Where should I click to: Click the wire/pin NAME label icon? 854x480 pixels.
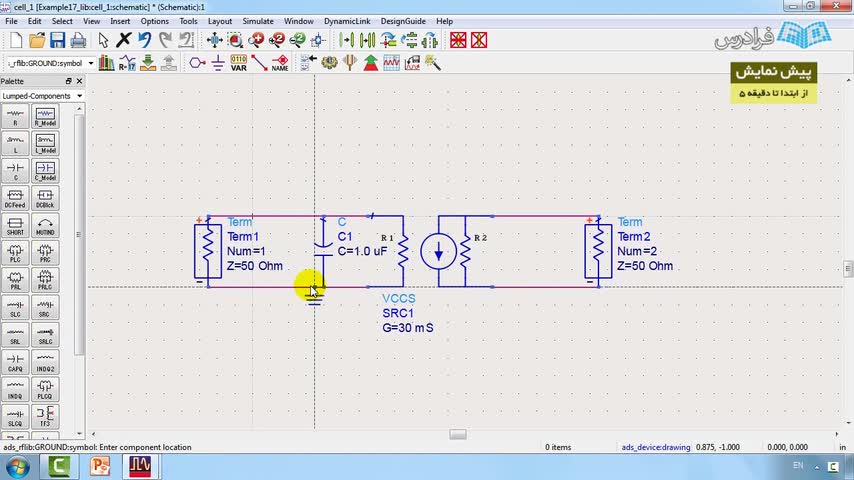(x=280, y=63)
